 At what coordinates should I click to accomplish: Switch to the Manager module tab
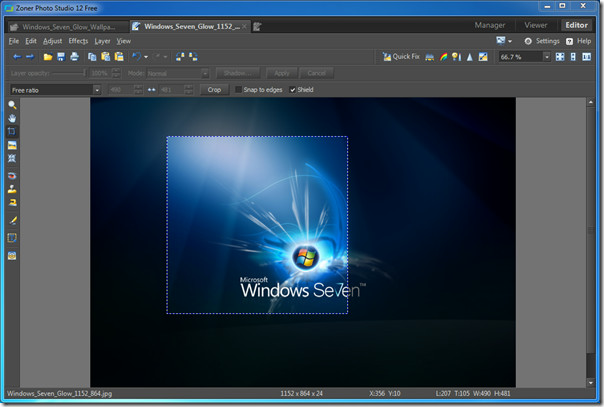[490, 25]
